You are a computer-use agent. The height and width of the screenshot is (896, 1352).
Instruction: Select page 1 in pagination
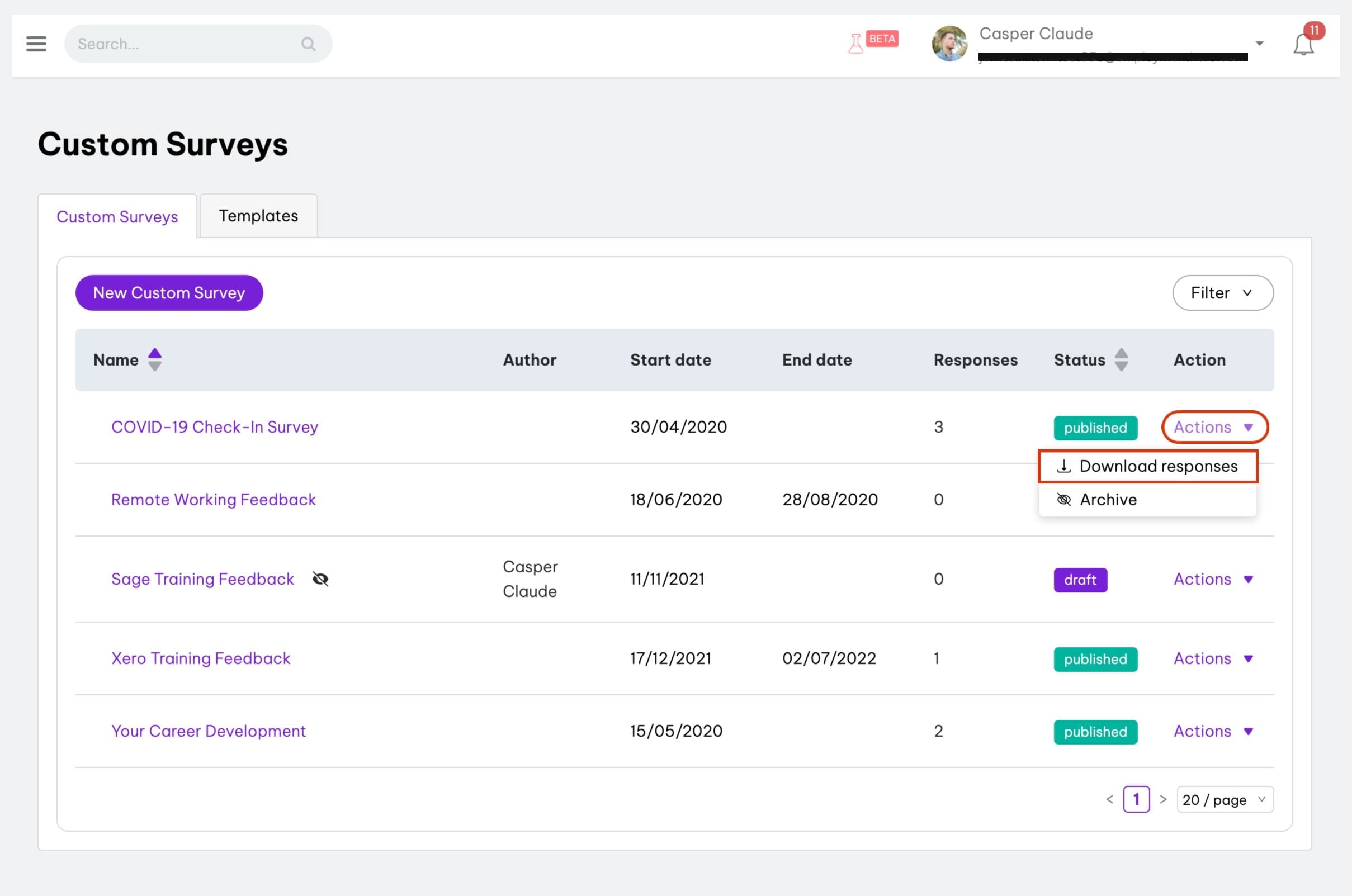(x=1136, y=799)
